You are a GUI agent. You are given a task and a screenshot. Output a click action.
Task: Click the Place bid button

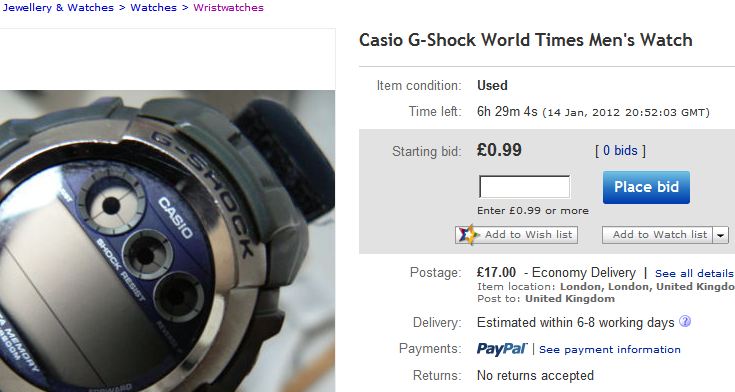(646, 187)
